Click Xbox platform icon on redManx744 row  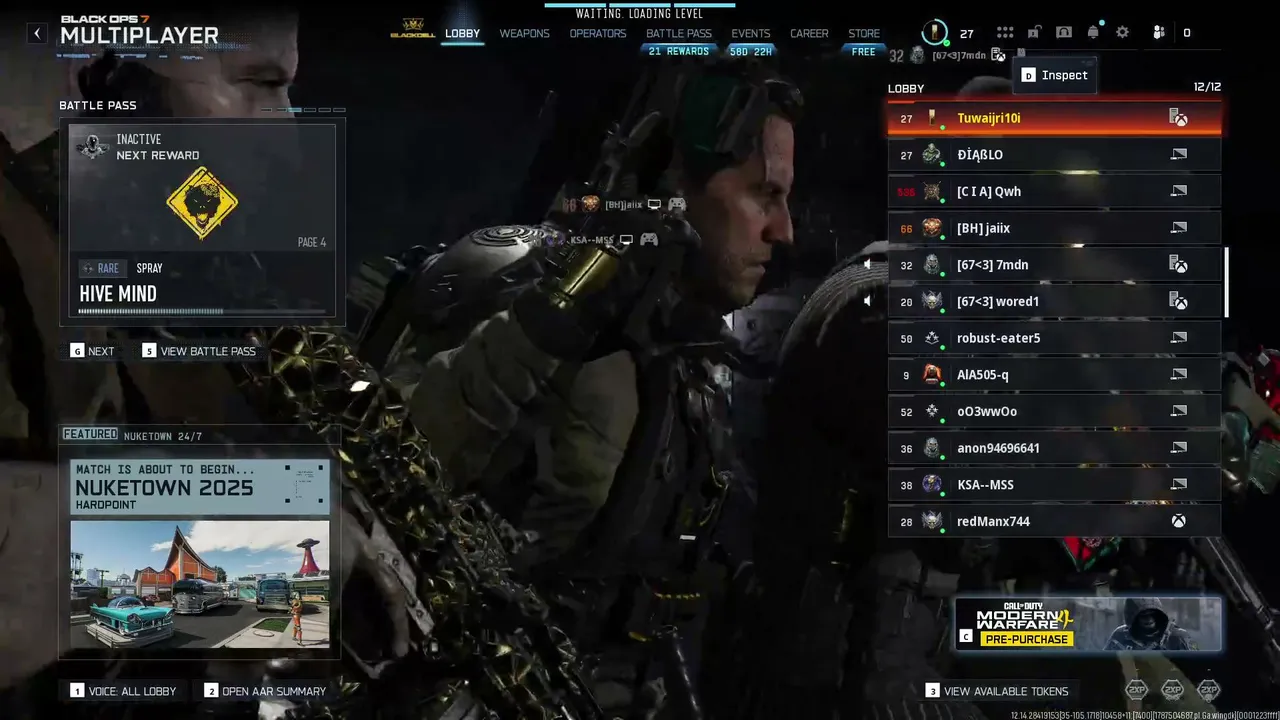point(1179,521)
